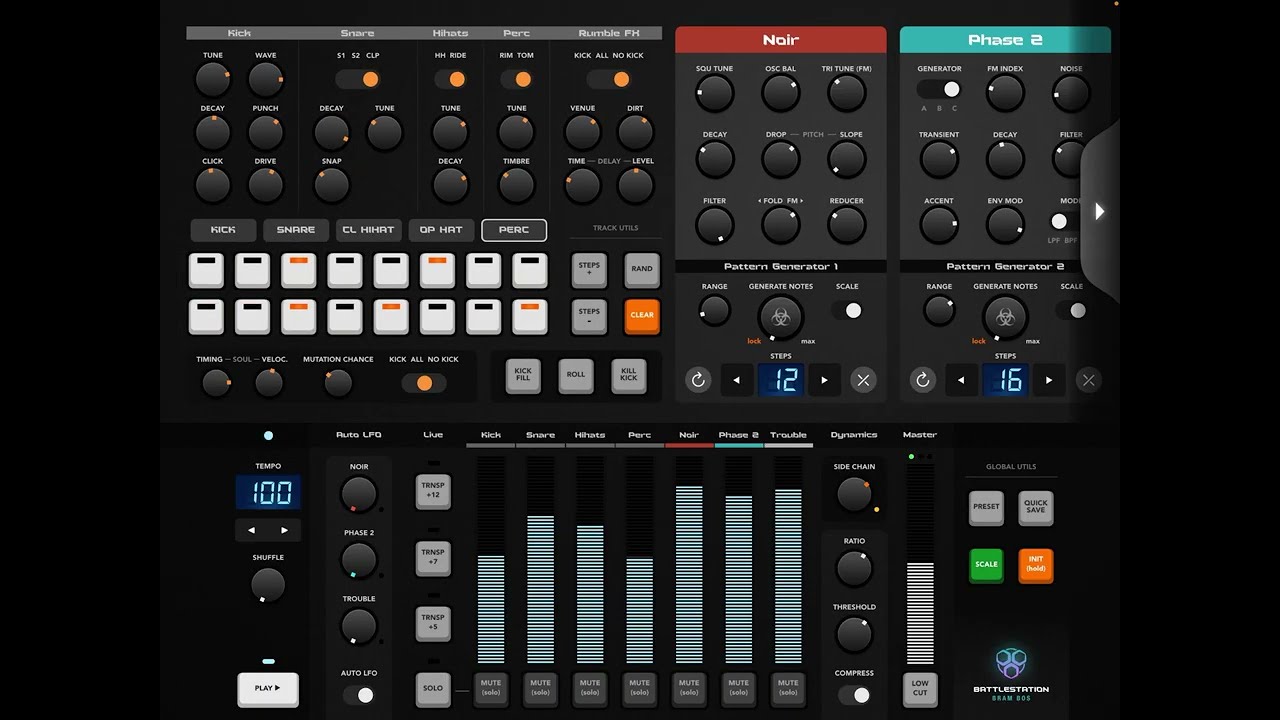The width and height of the screenshot is (1280, 720).
Task: Click Noir Steps display showing 12
Action: click(x=781, y=380)
